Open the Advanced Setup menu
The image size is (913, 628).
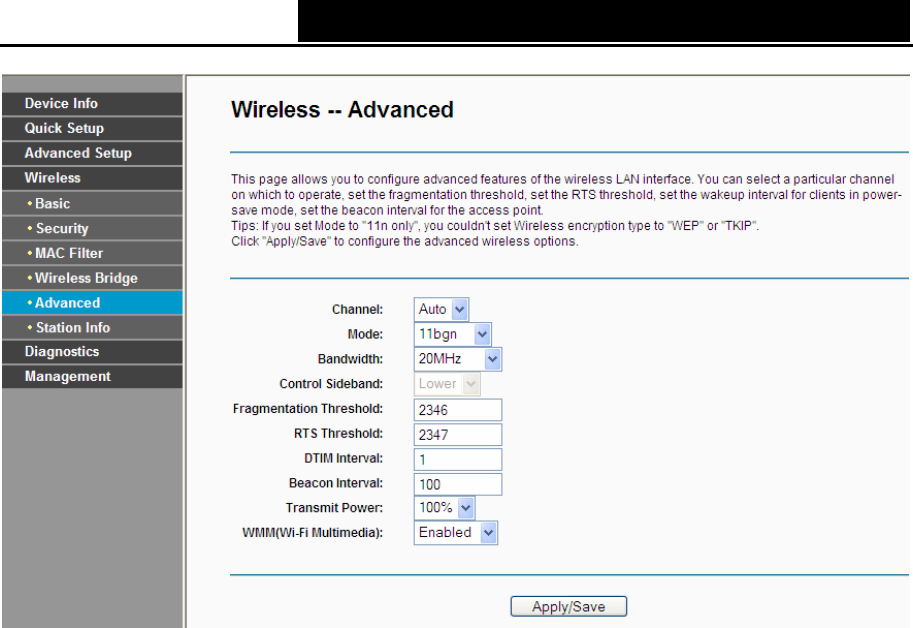(92, 153)
